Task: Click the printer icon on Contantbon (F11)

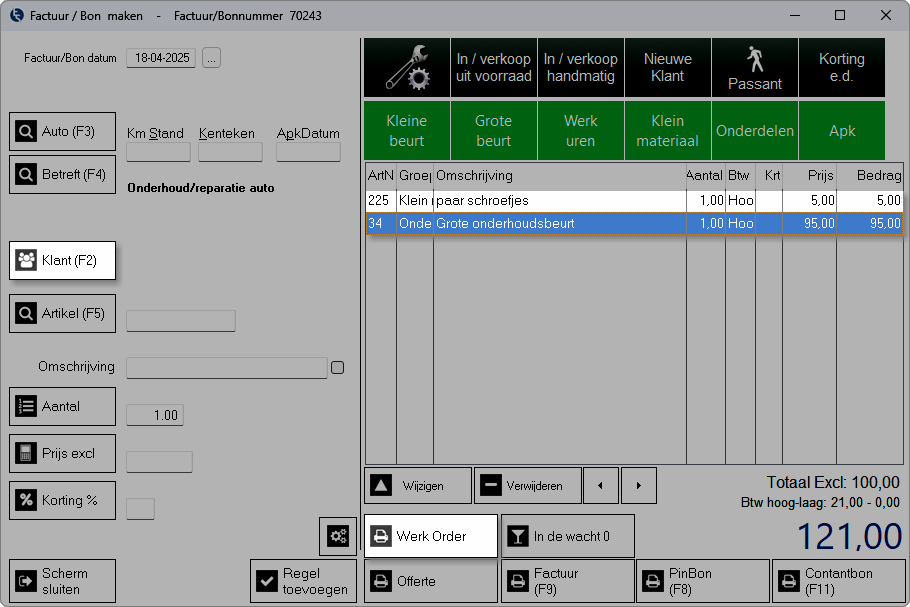Action: 789,581
